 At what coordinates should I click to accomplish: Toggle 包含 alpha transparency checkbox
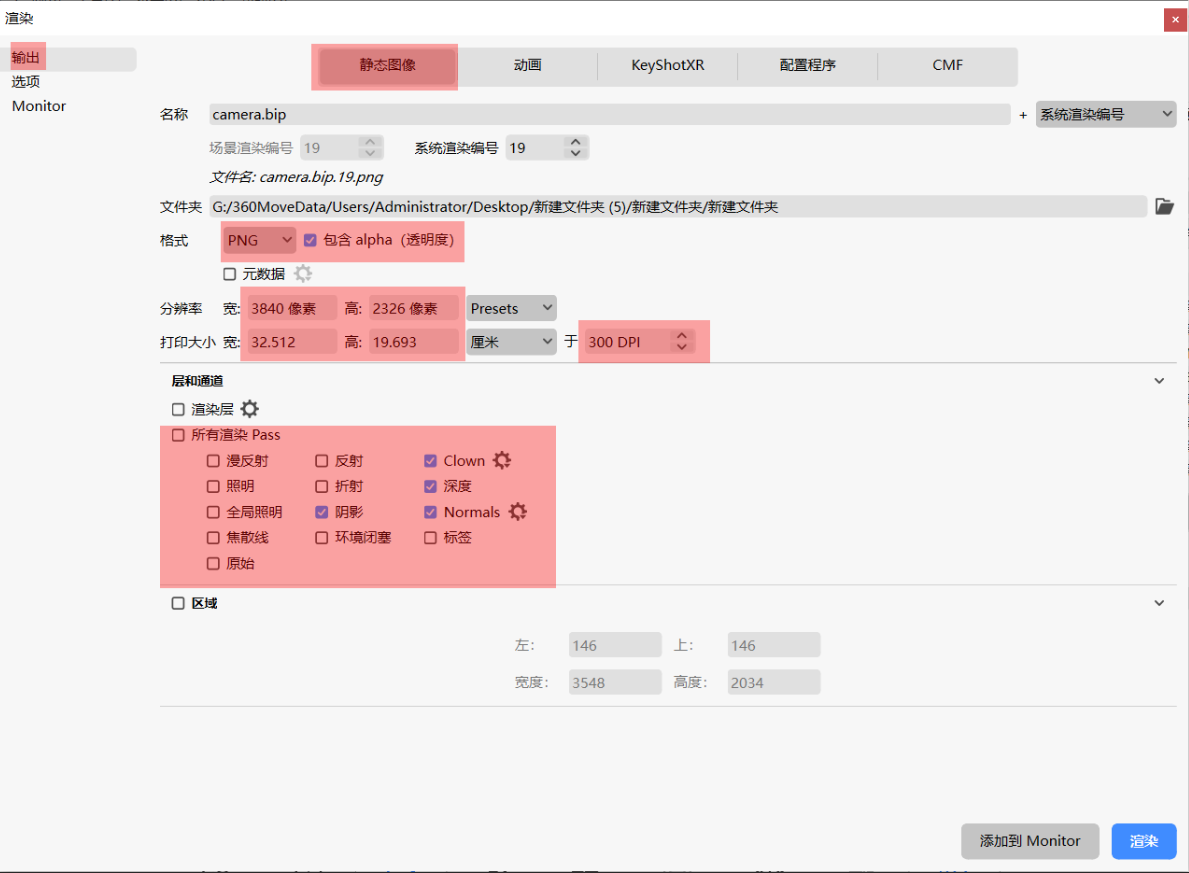tap(310, 241)
